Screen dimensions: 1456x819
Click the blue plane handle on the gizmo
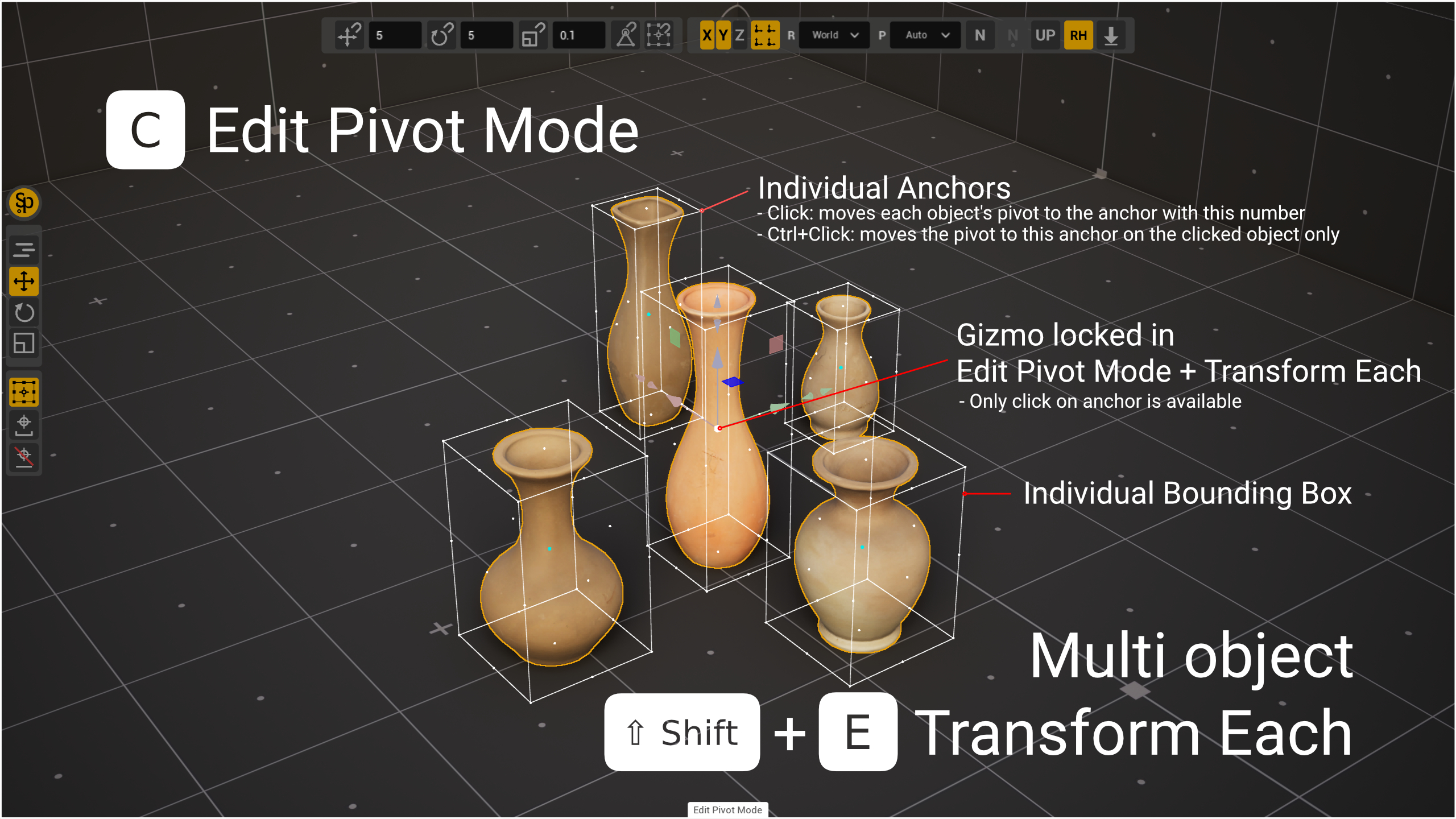[733, 382]
